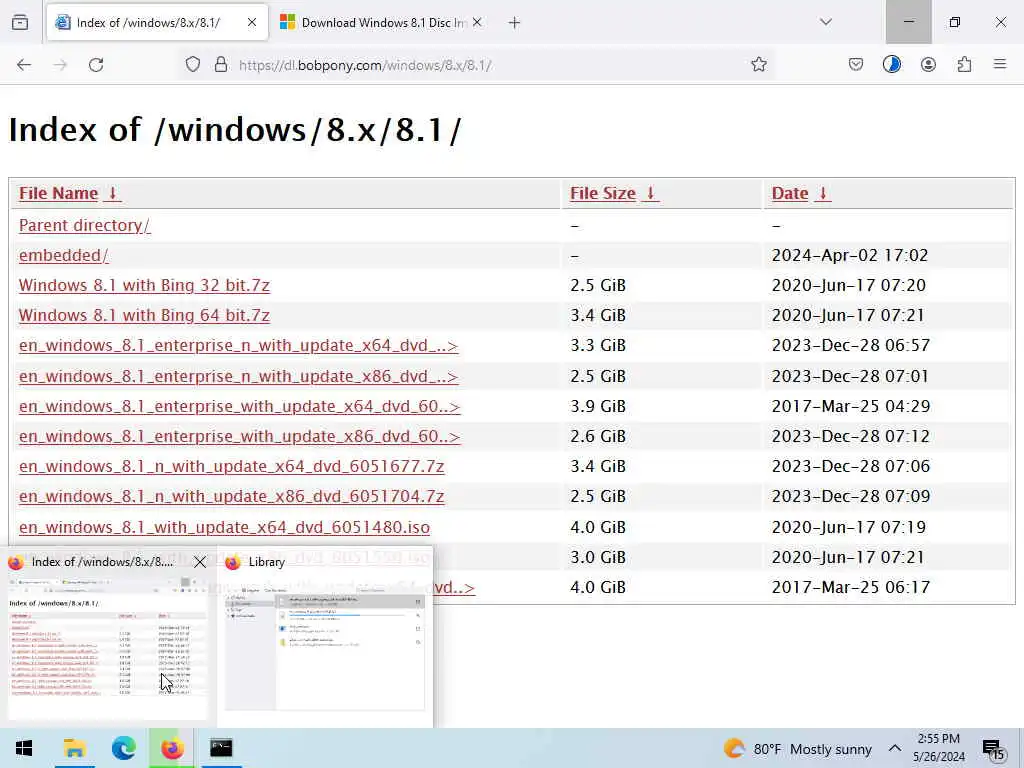The width and height of the screenshot is (1024, 768).
Task: Open enterprise_with_update_x64_dvd_60 link
Action: pyautogui.click(x=240, y=407)
